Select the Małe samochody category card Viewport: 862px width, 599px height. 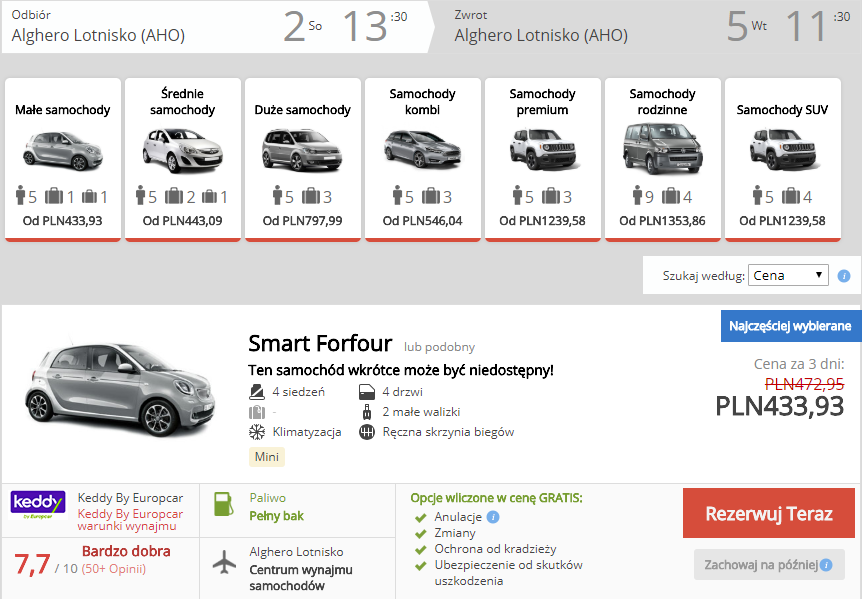tap(63, 159)
